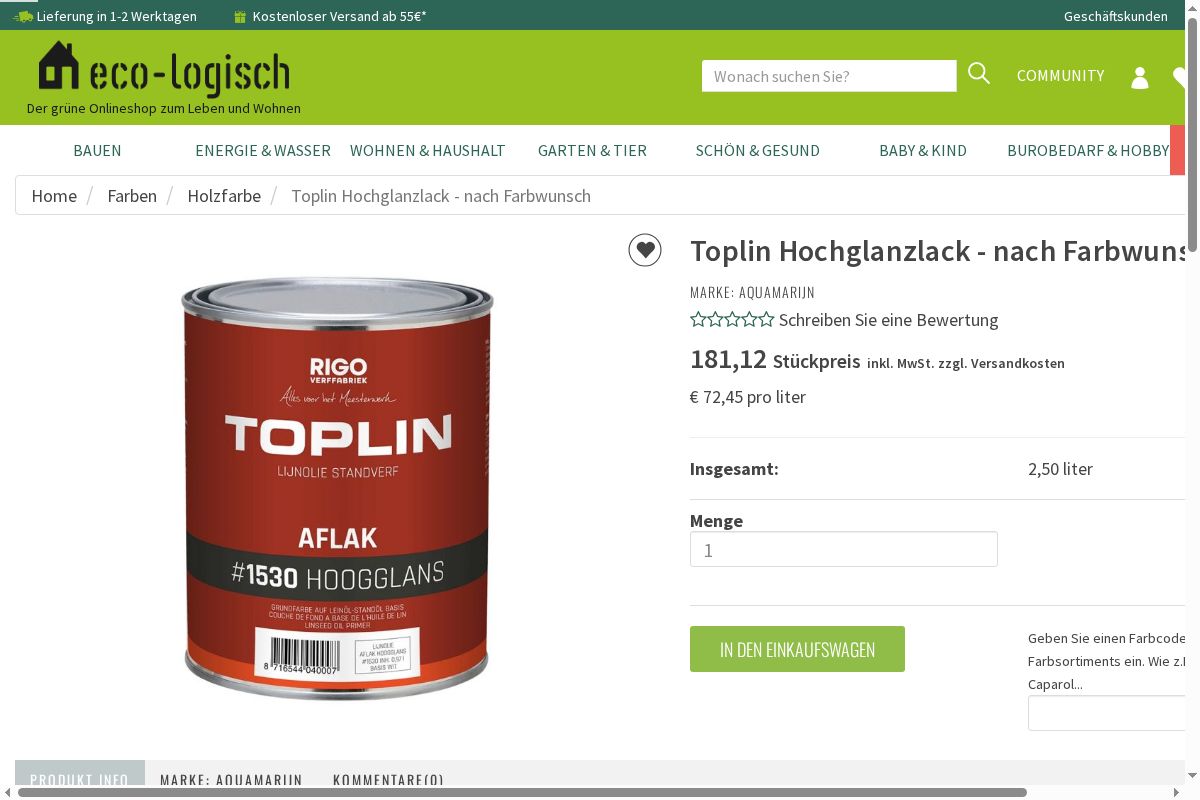Add item via In den Einkaufswagen button
Image resolution: width=1200 pixels, height=800 pixels.
point(797,649)
